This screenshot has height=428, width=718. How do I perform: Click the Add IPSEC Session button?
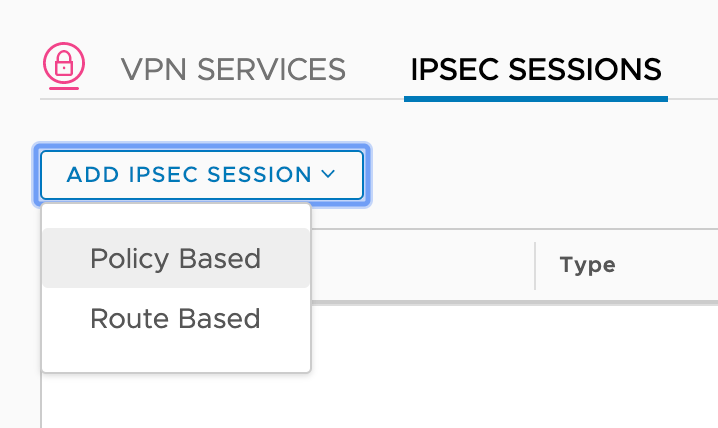[201, 175]
